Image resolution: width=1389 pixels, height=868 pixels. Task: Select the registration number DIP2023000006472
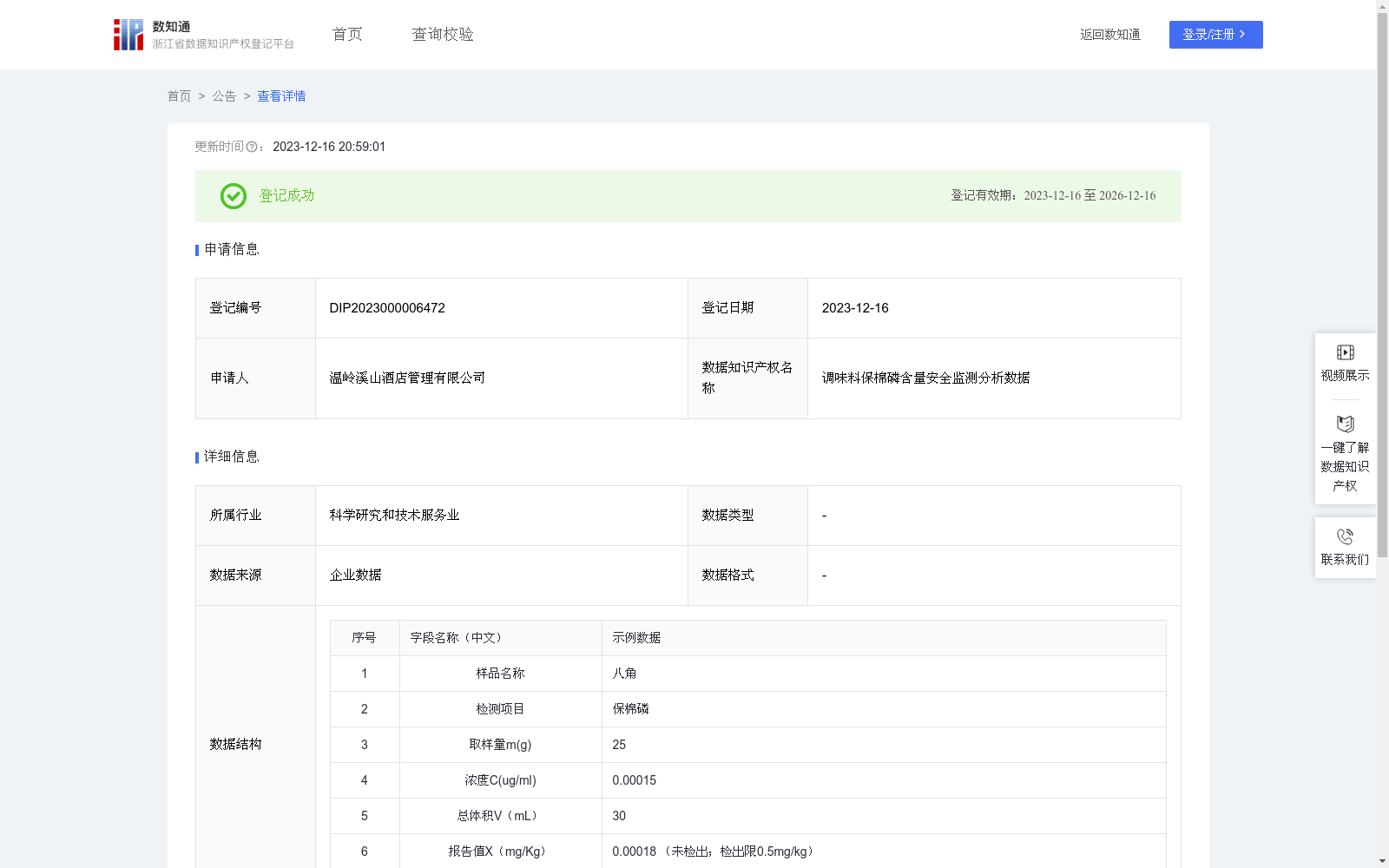[x=387, y=308]
